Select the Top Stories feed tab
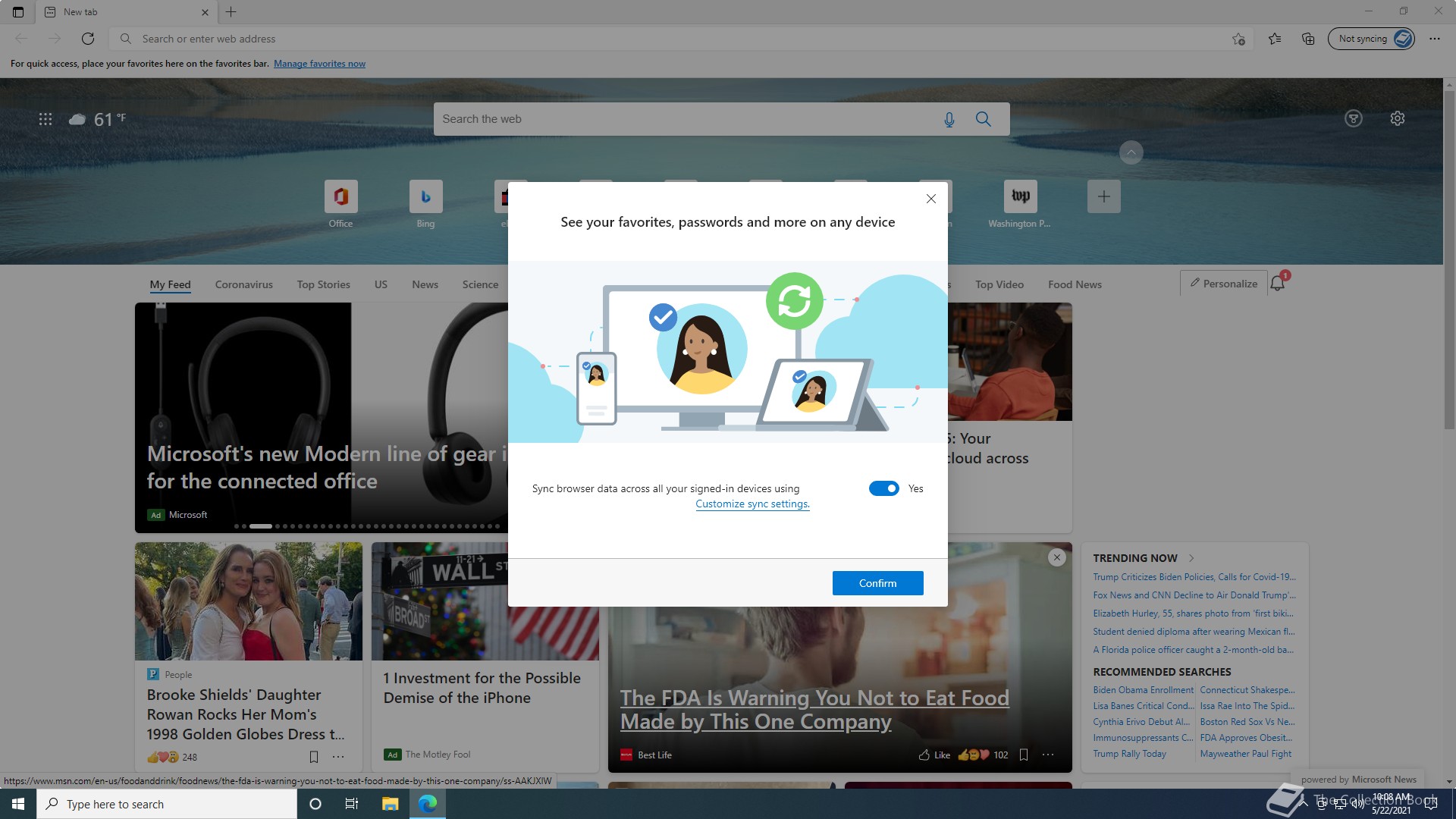This screenshot has width=1456, height=819. (324, 284)
